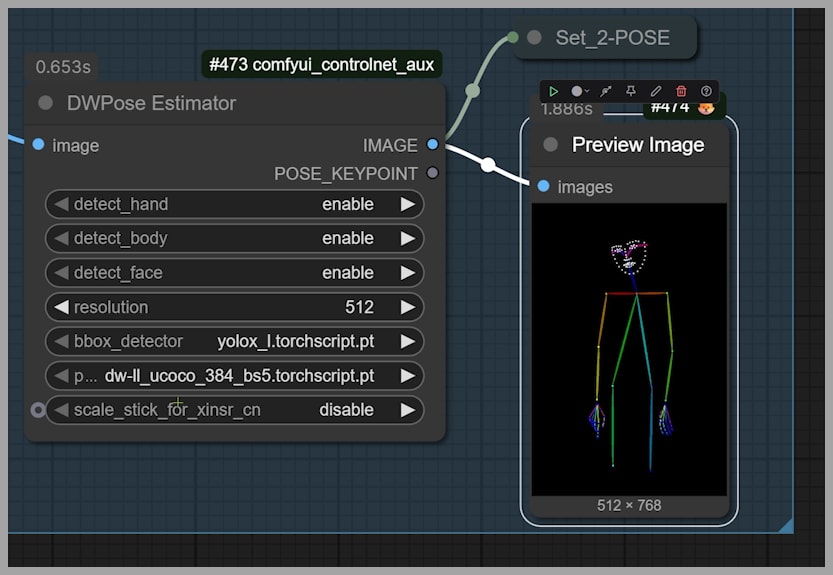The width and height of the screenshot is (833, 575).
Task: Open help with question mark icon
Action: coord(706,91)
